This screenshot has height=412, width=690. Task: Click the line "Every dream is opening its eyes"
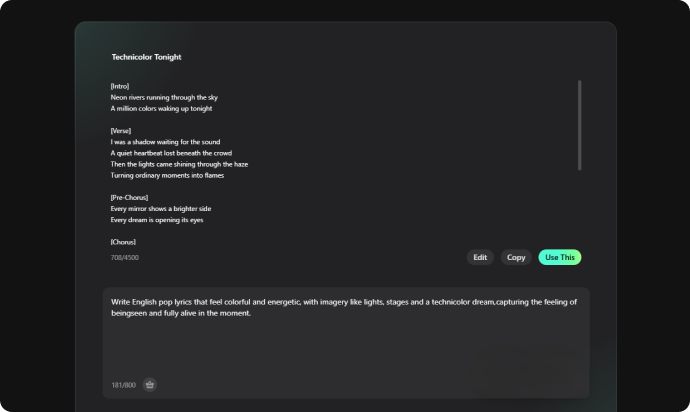157,220
